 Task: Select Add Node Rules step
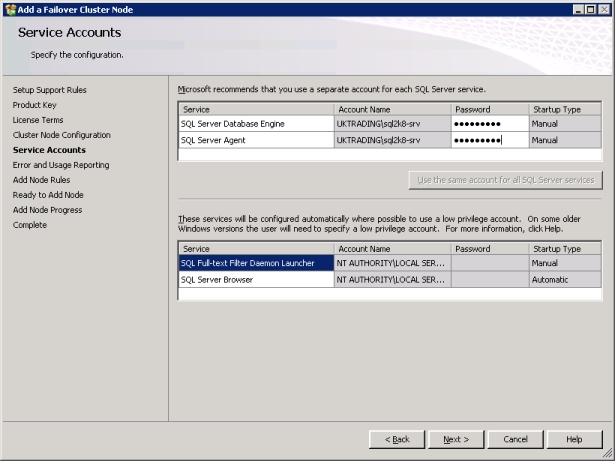41,180
